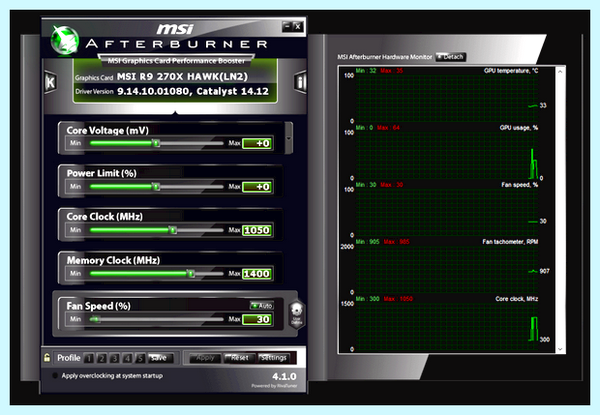The image size is (600, 415).
Task: Select Profile slot 4
Action: point(127,358)
